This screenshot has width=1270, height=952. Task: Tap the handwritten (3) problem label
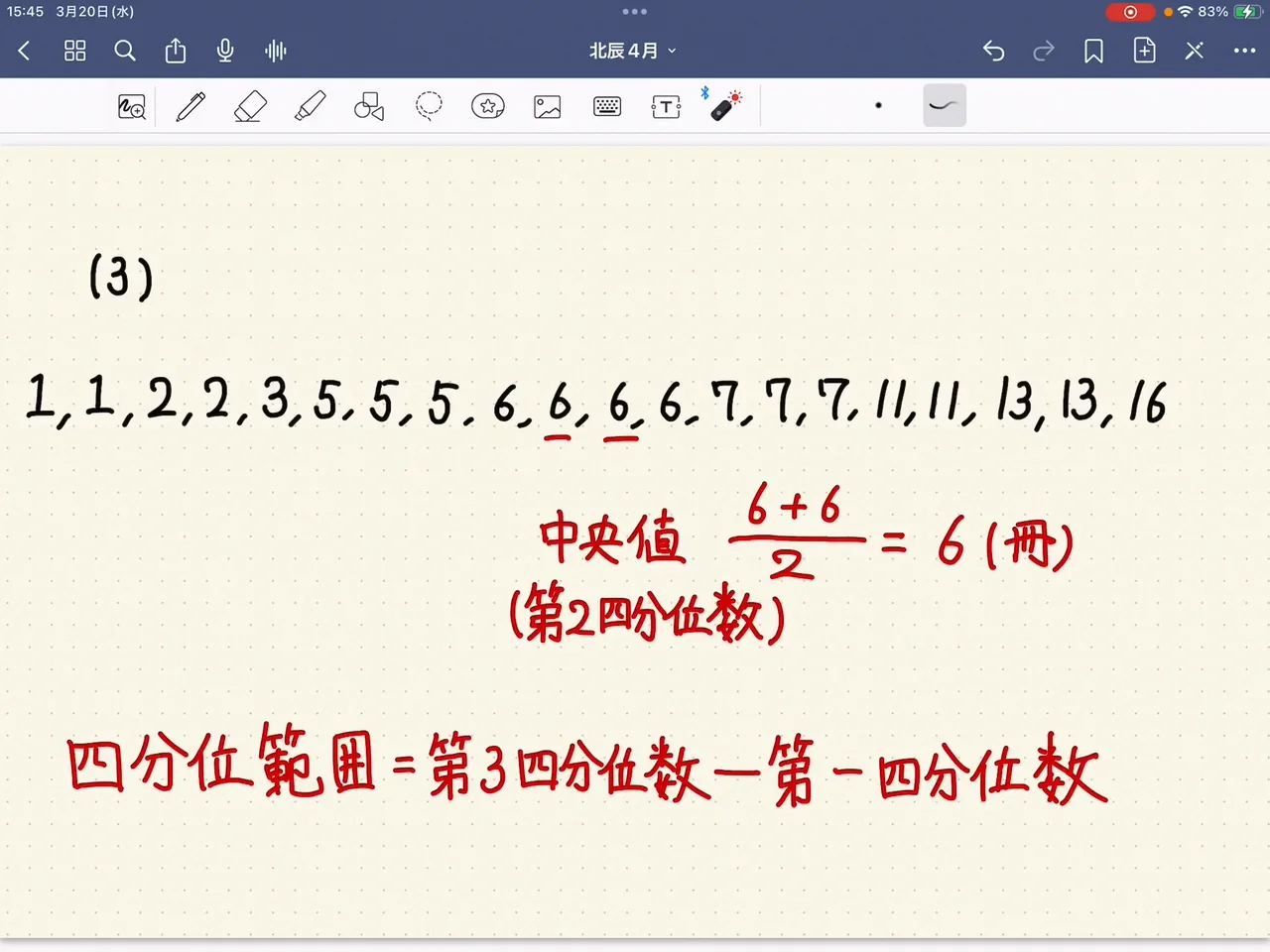point(121,277)
